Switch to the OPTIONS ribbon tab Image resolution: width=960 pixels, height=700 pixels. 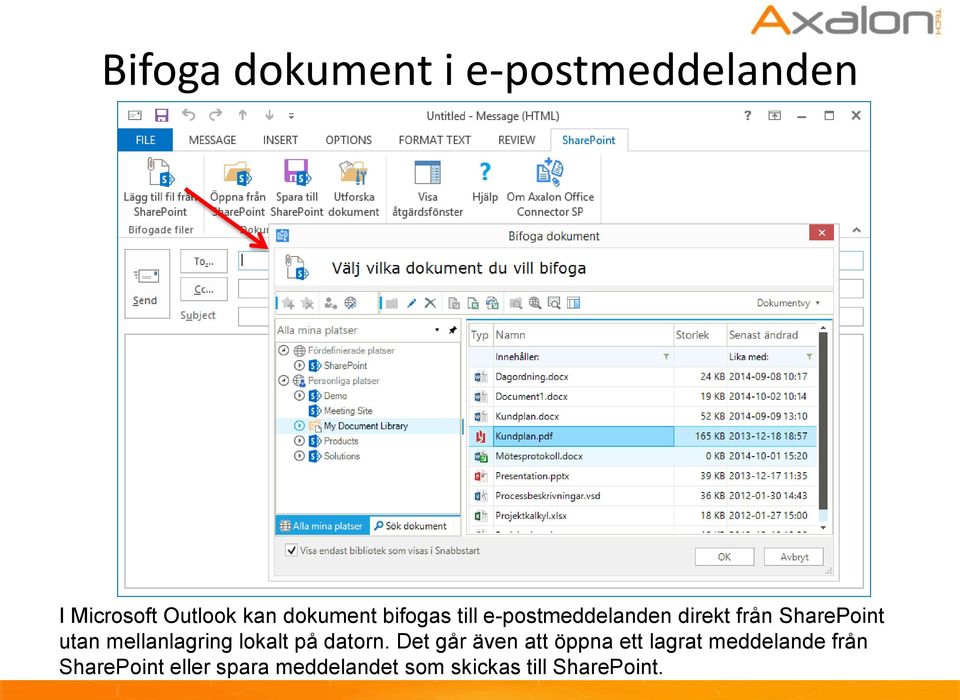pos(348,140)
